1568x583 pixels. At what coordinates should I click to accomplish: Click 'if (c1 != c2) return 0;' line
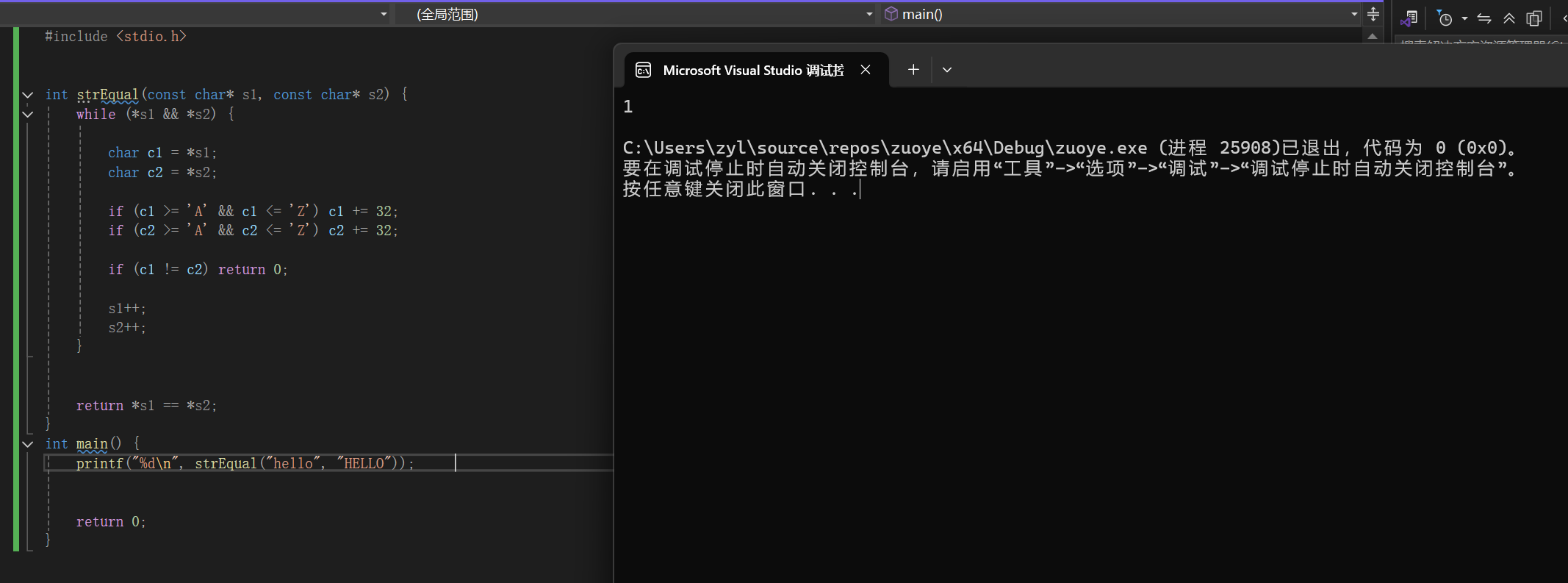[198, 269]
